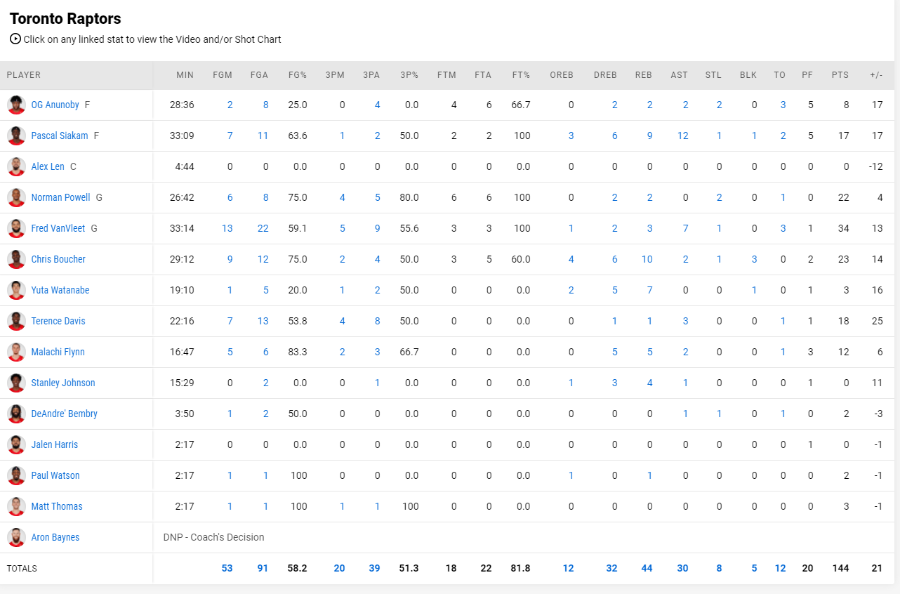Click the AST column header

point(679,75)
